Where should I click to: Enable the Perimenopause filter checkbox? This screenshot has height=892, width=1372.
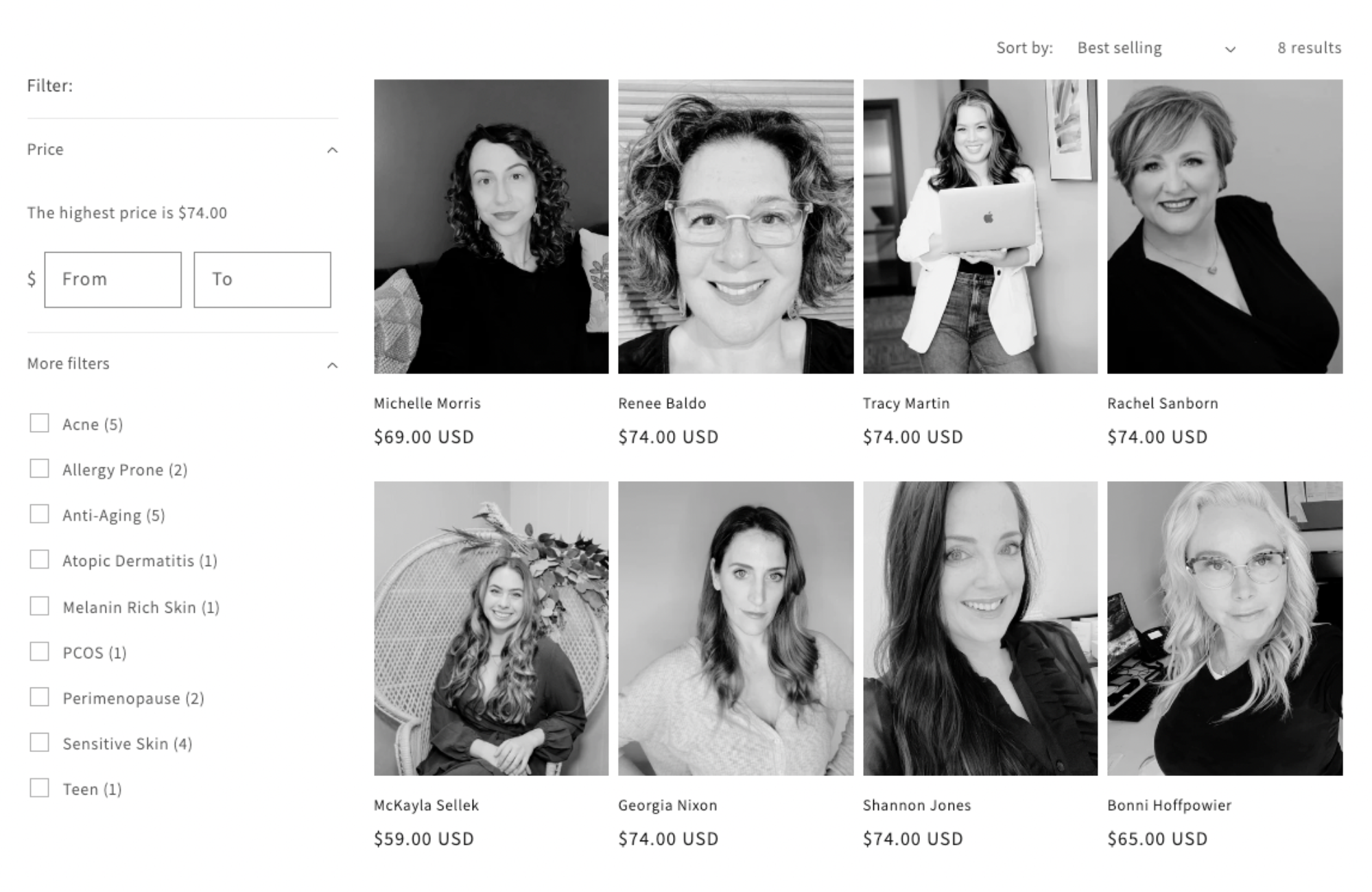[x=39, y=697]
